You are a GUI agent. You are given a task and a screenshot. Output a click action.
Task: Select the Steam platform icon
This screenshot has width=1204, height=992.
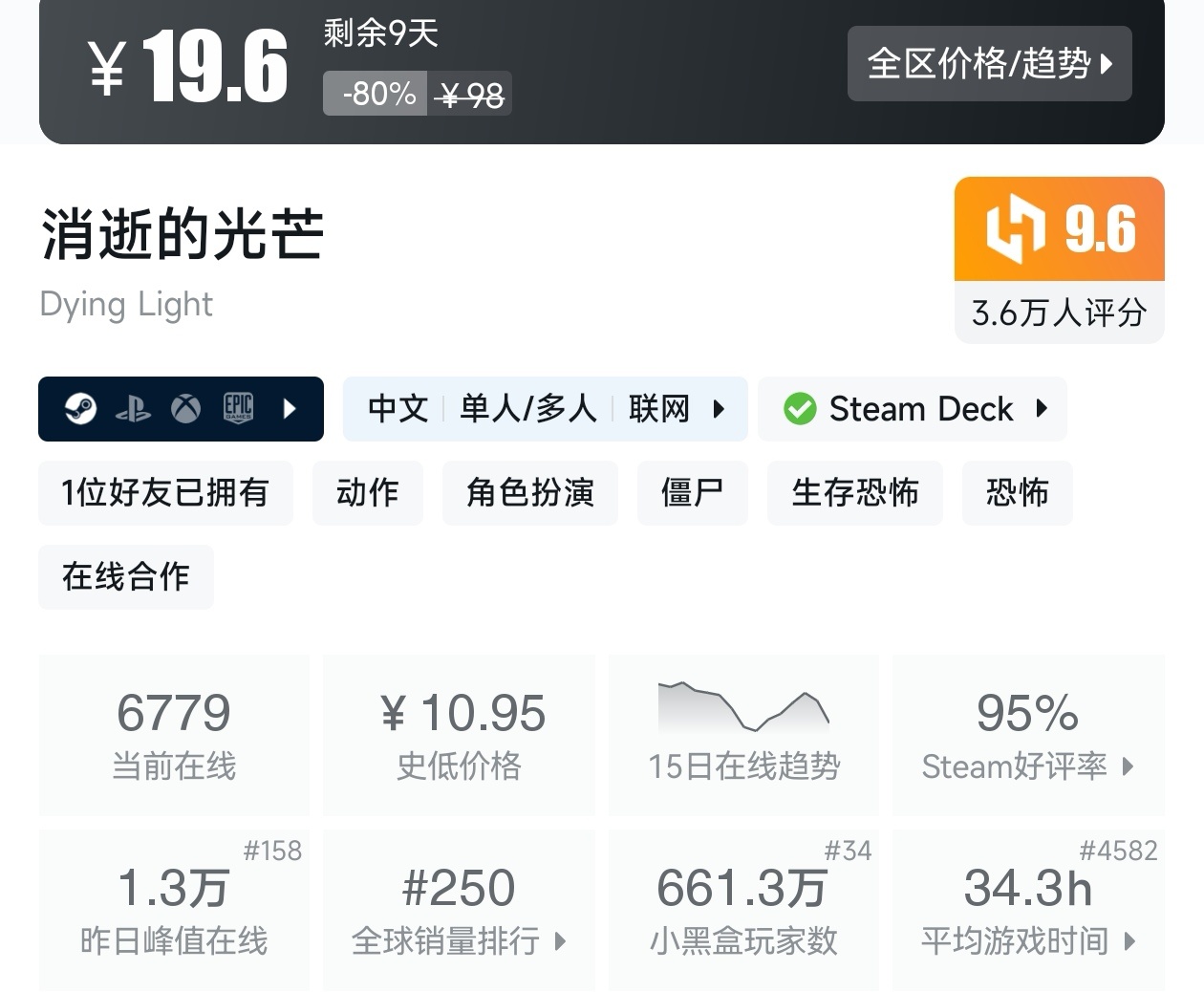tap(81, 409)
